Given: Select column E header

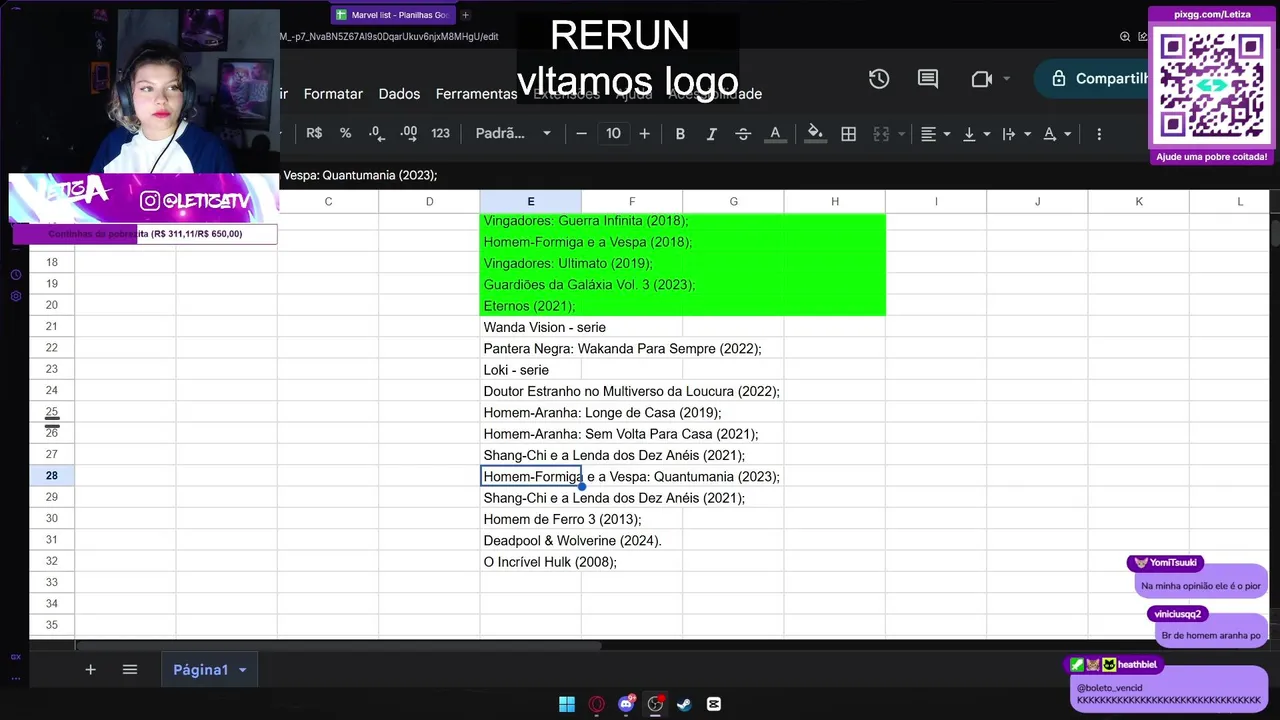Looking at the screenshot, I should [x=530, y=201].
